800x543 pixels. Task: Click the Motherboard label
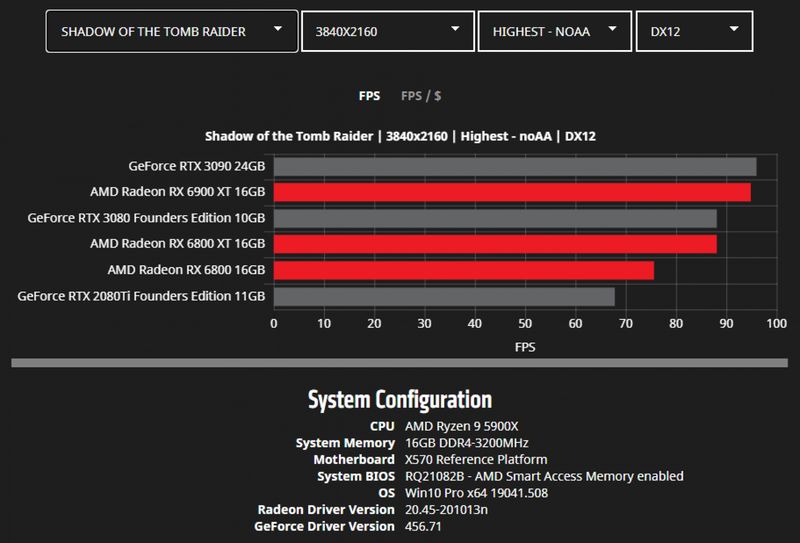[x=354, y=459]
